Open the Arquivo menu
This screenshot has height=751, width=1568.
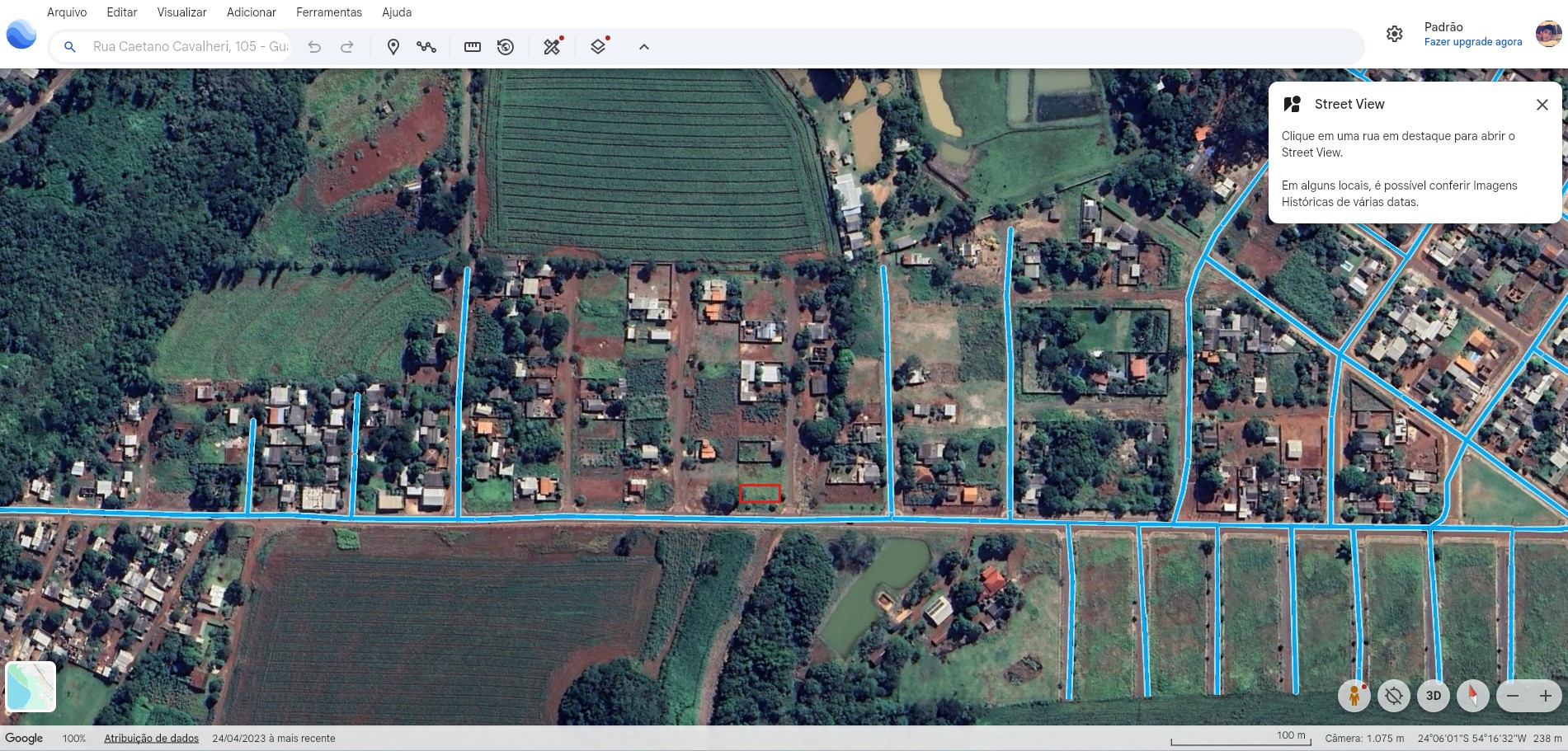[67, 12]
